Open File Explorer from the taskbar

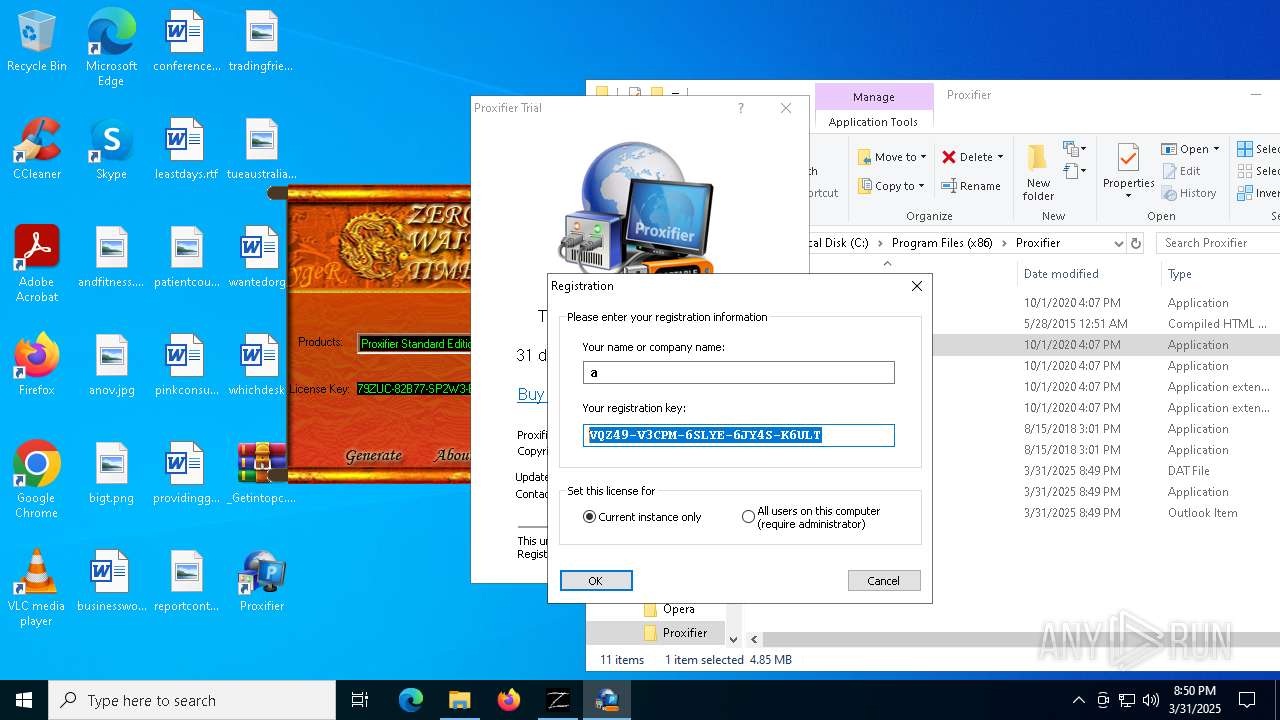point(459,700)
